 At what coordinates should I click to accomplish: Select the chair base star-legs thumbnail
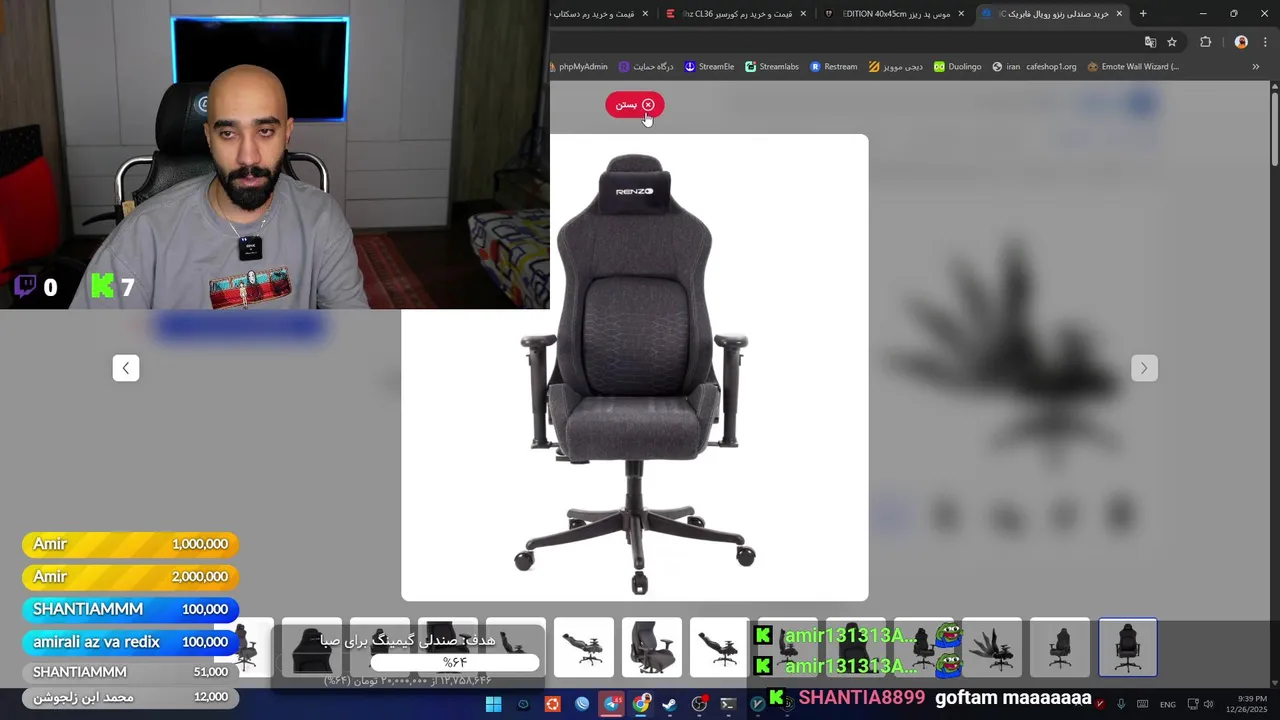[x=992, y=647]
